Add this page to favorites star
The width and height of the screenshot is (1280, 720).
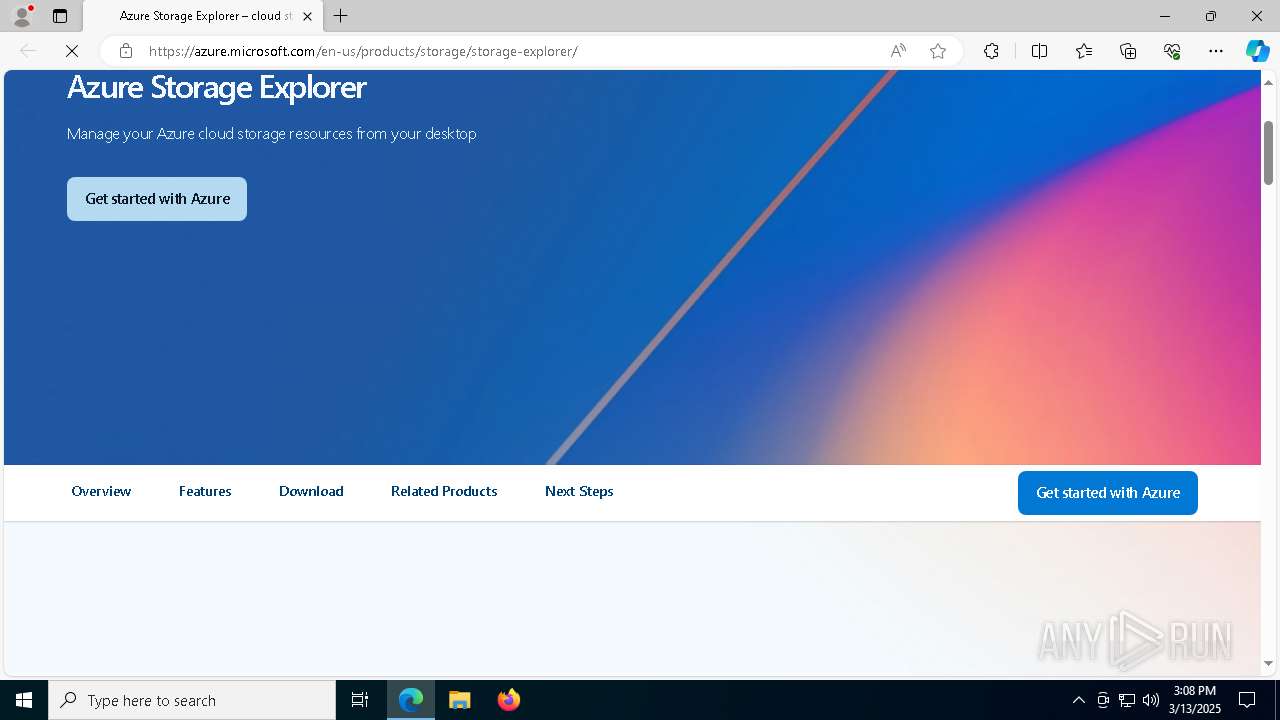coord(938,51)
